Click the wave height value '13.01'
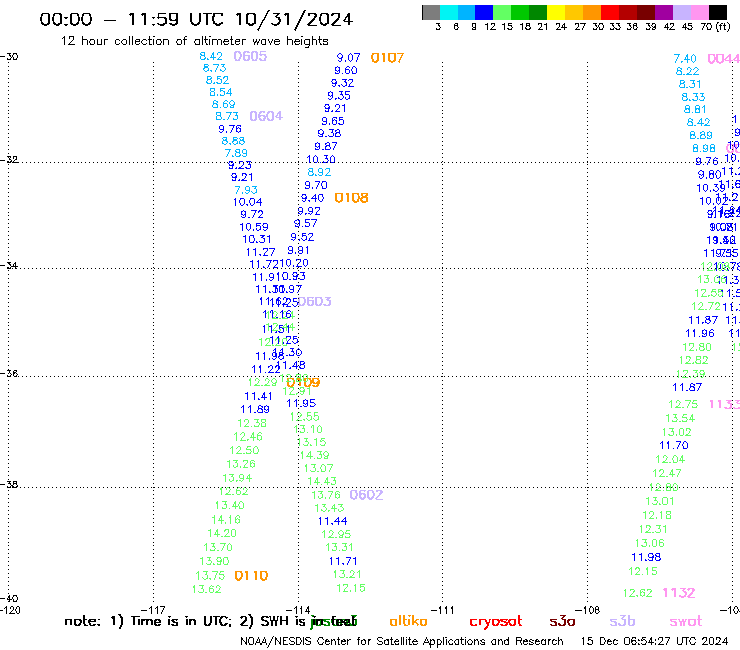The height and width of the screenshot is (650, 740). (x=660, y=501)
